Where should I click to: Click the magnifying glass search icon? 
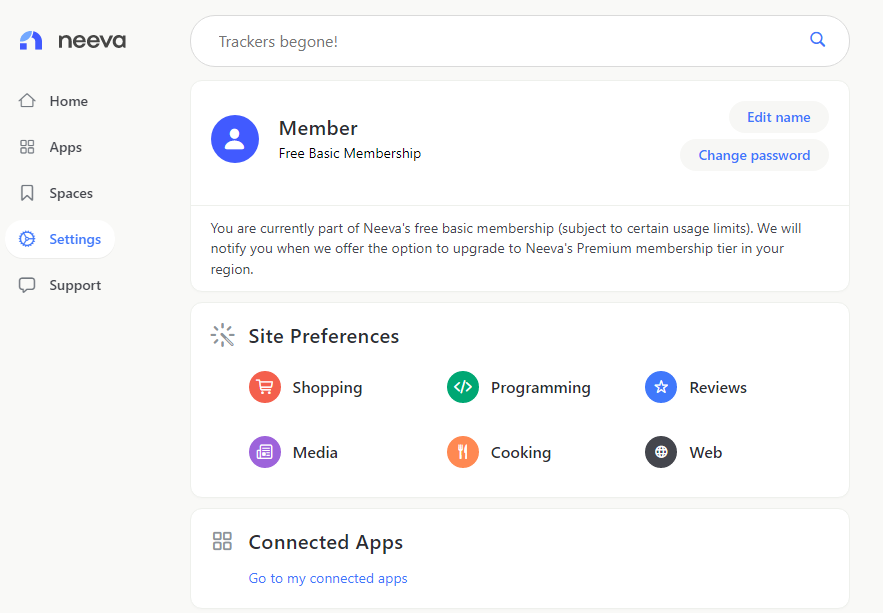(x=817, y=39)
